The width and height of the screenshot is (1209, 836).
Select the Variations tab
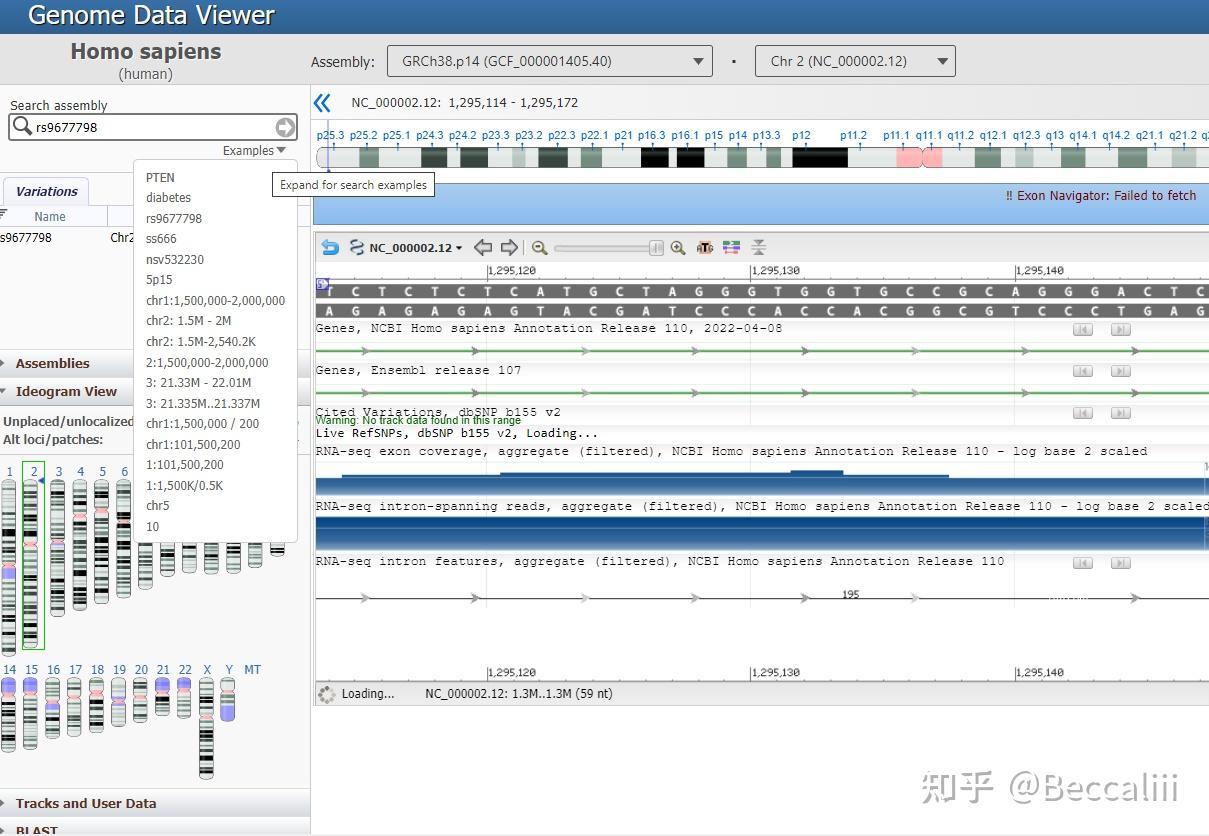point(46,192)
